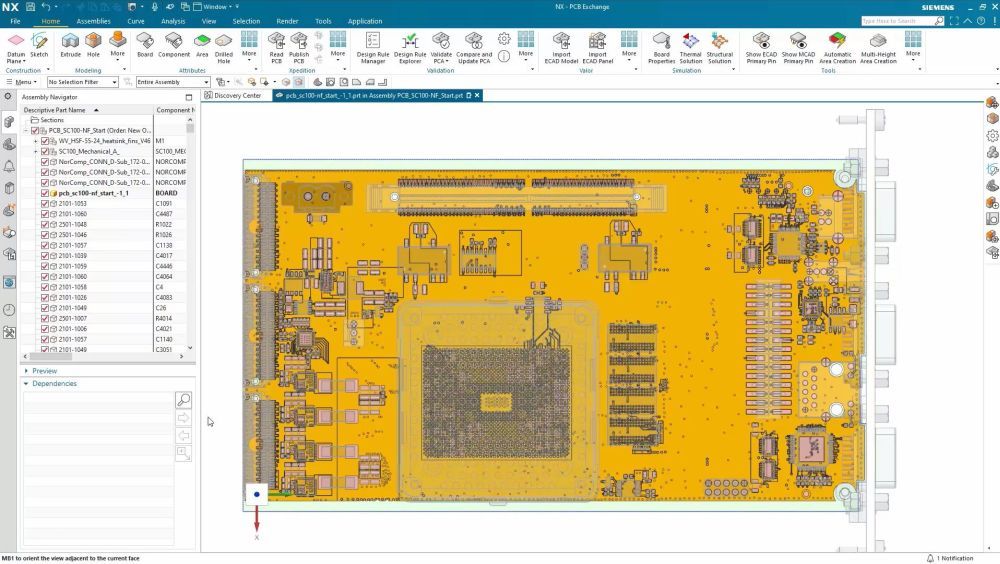This screenshot has height=564, width=1000.
Task: Uncheck the pcb_sc100-nf_start_-1_1 component
Action: click(x=45, y=193)
